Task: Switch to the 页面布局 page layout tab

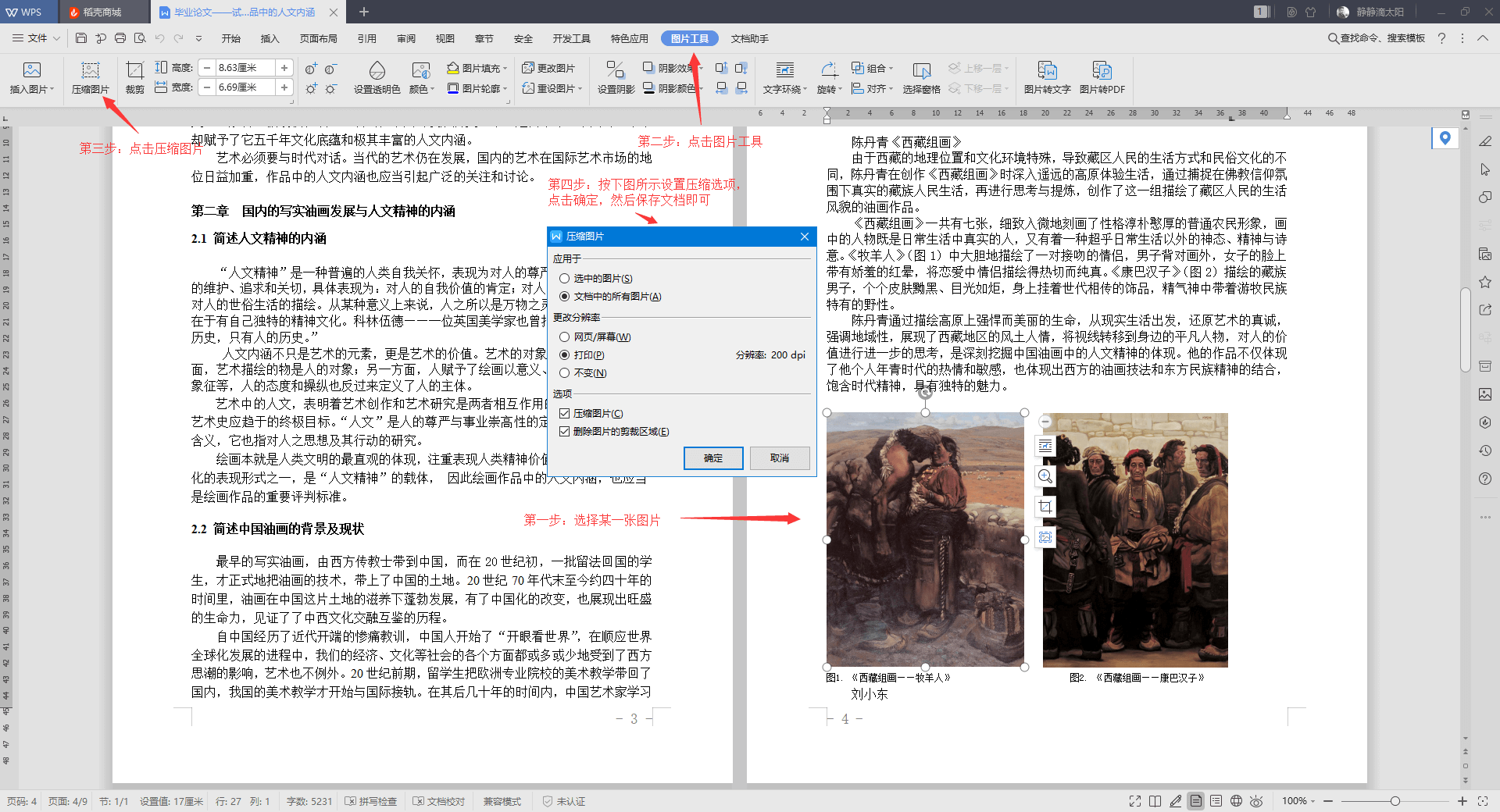Action: 318,38
